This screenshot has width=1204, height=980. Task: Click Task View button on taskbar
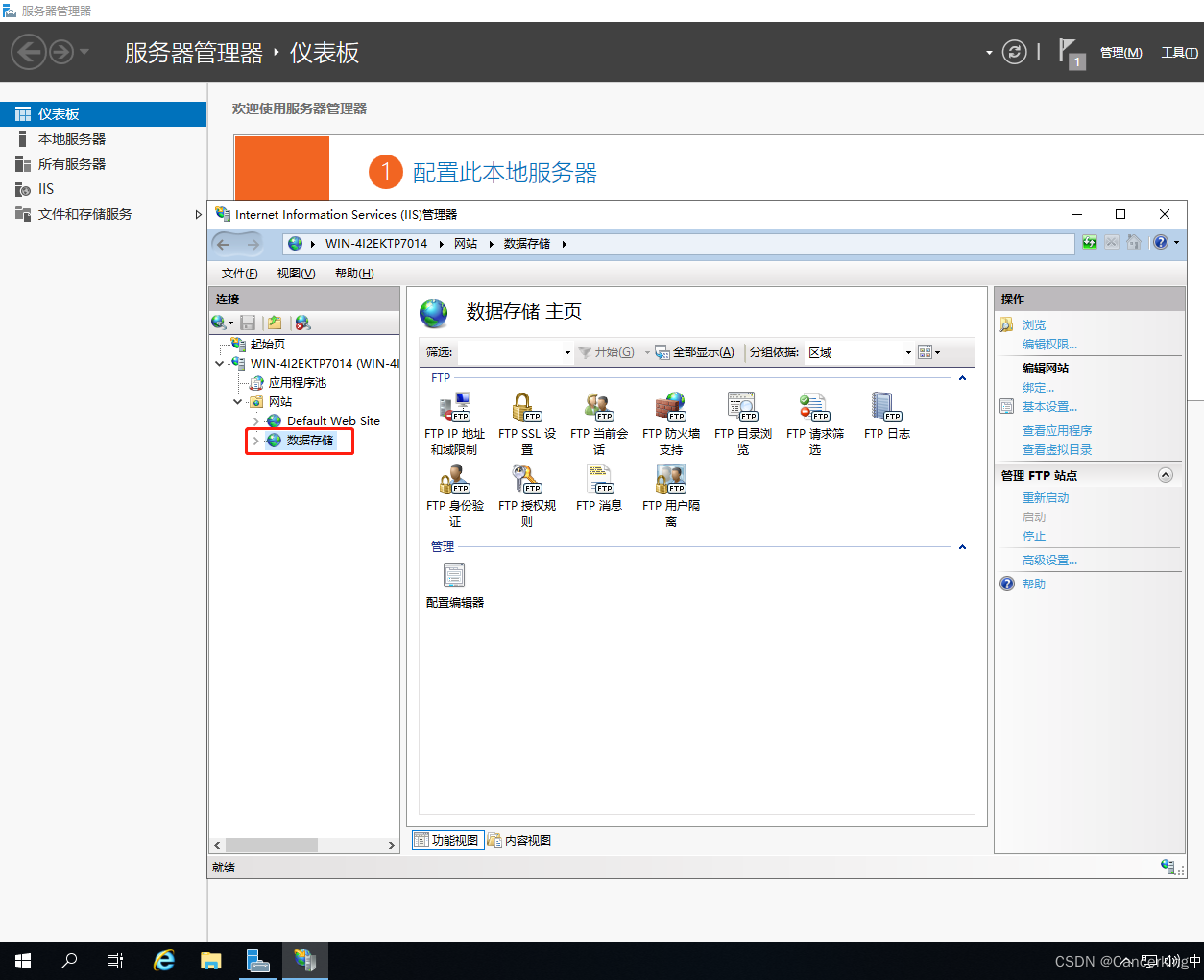click(x=115, y=960)
